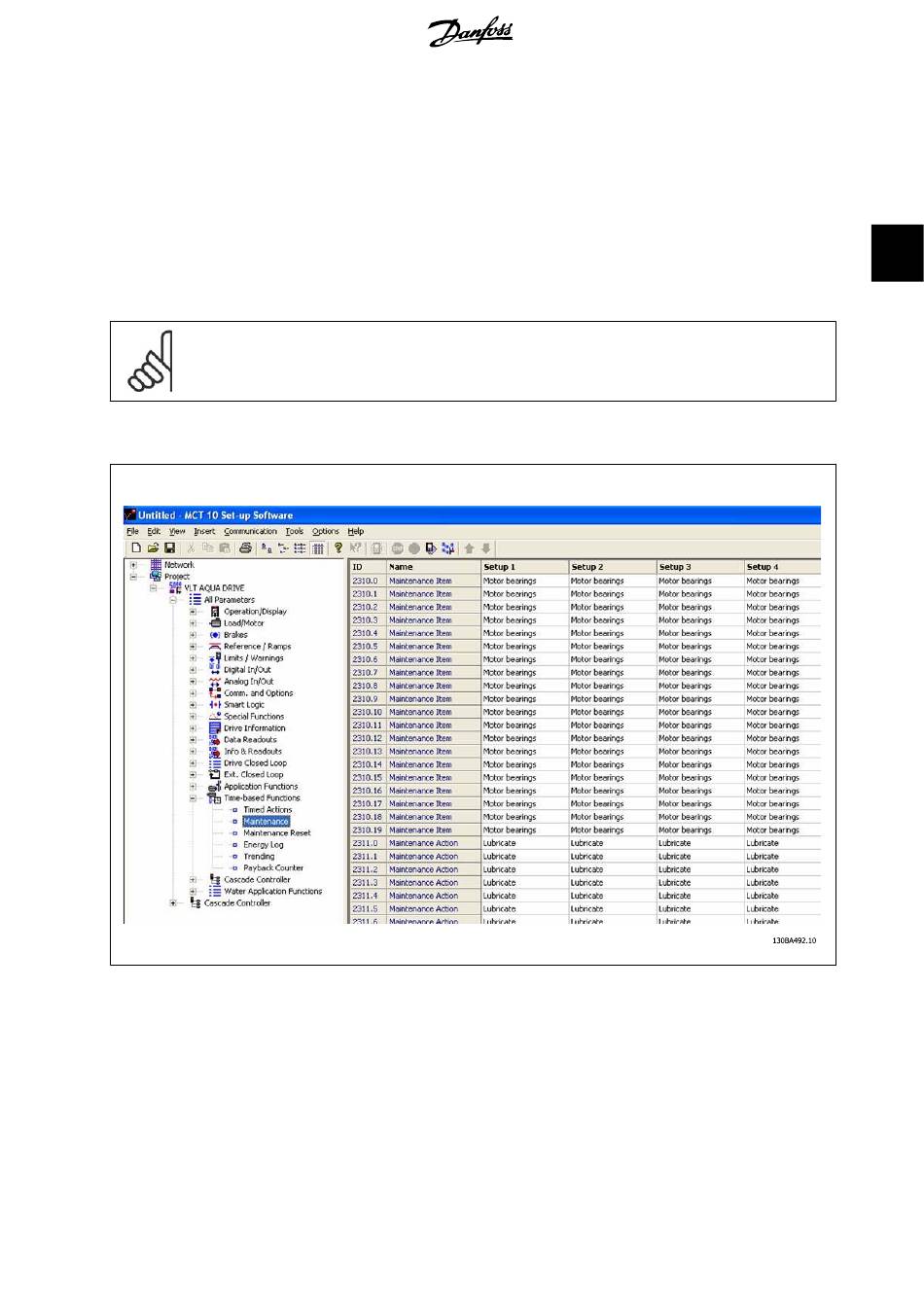Click the Setup 3 column header

(699, 567)
